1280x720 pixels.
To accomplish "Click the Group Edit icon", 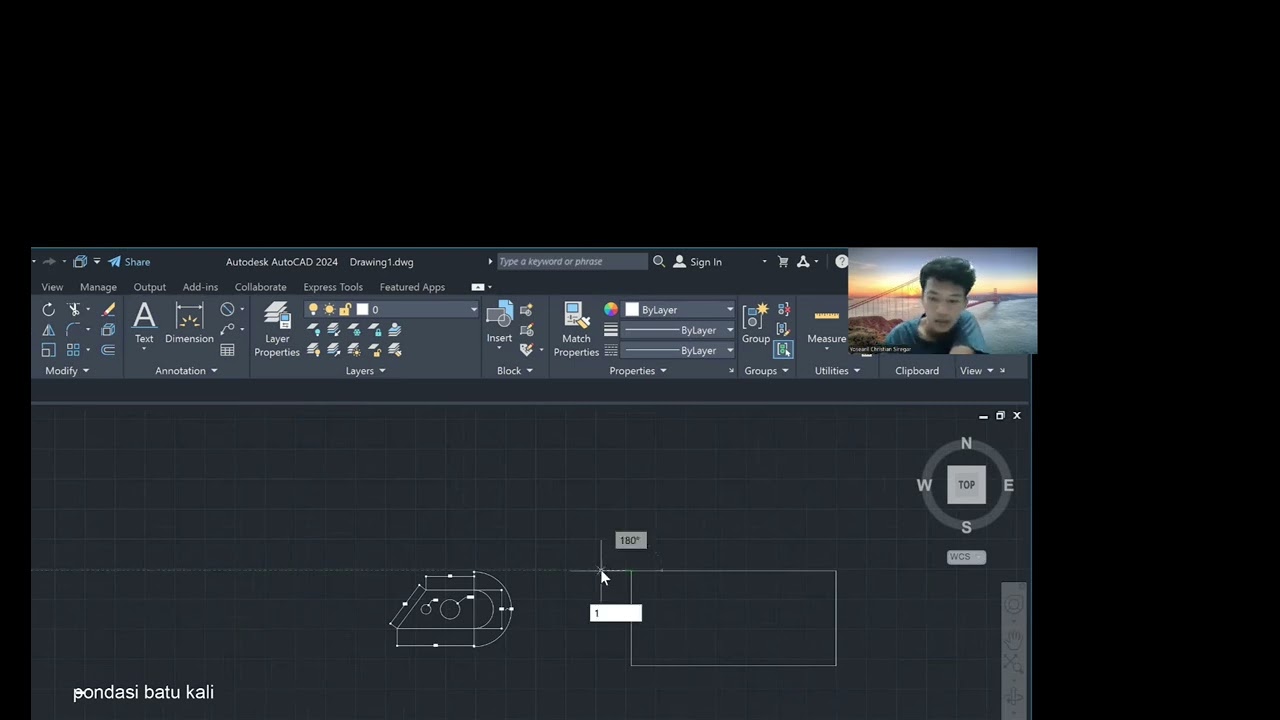I will (783, 329).
